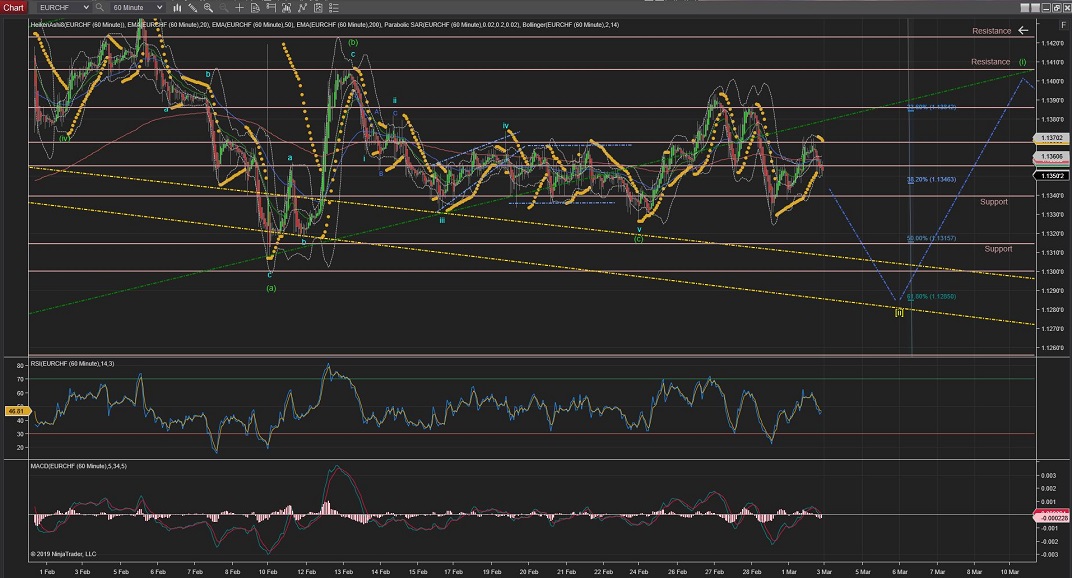This screenshot has height=578, width=1072.
Task: Open the drawing objects clipboard icon
Action: 318,8
